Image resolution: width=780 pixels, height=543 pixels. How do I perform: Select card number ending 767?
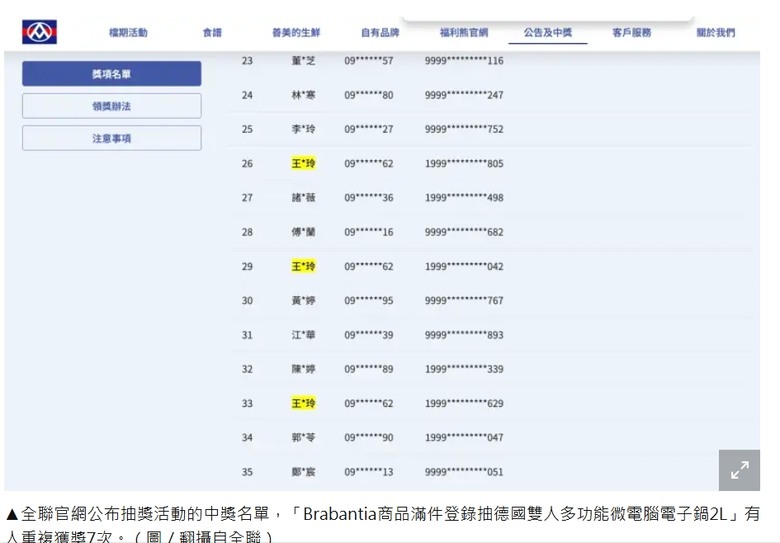coord(464,300)
